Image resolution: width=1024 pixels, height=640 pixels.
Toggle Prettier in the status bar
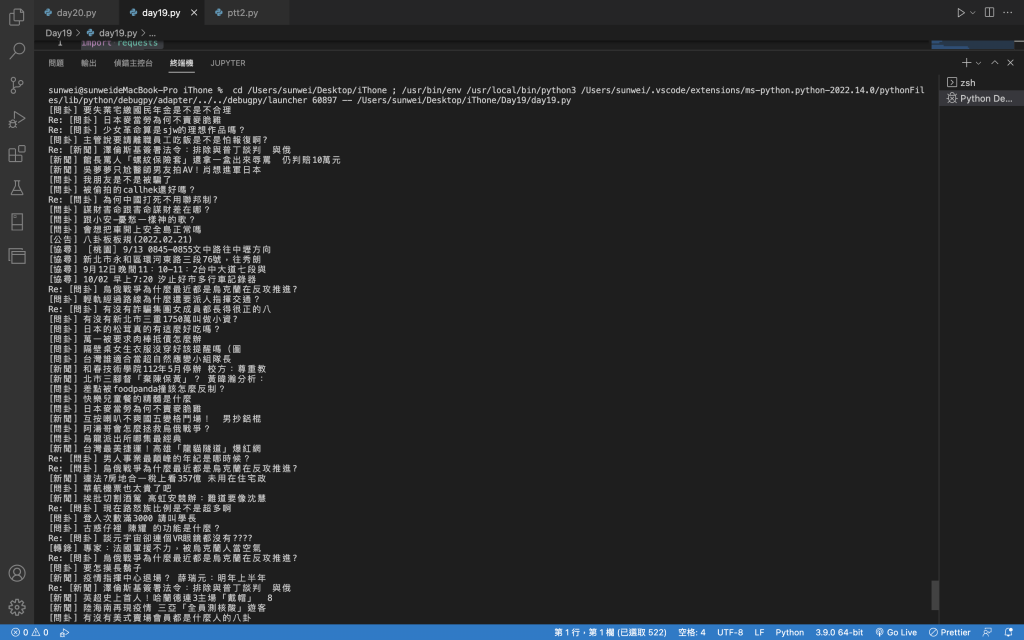(x=950, y=632)
